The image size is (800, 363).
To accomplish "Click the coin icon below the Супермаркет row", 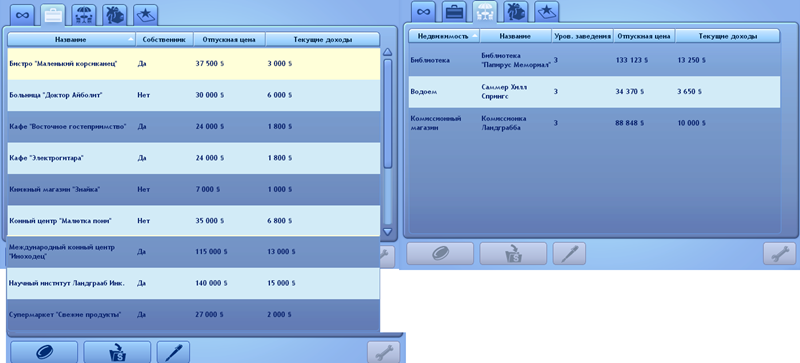I will 44,352.
